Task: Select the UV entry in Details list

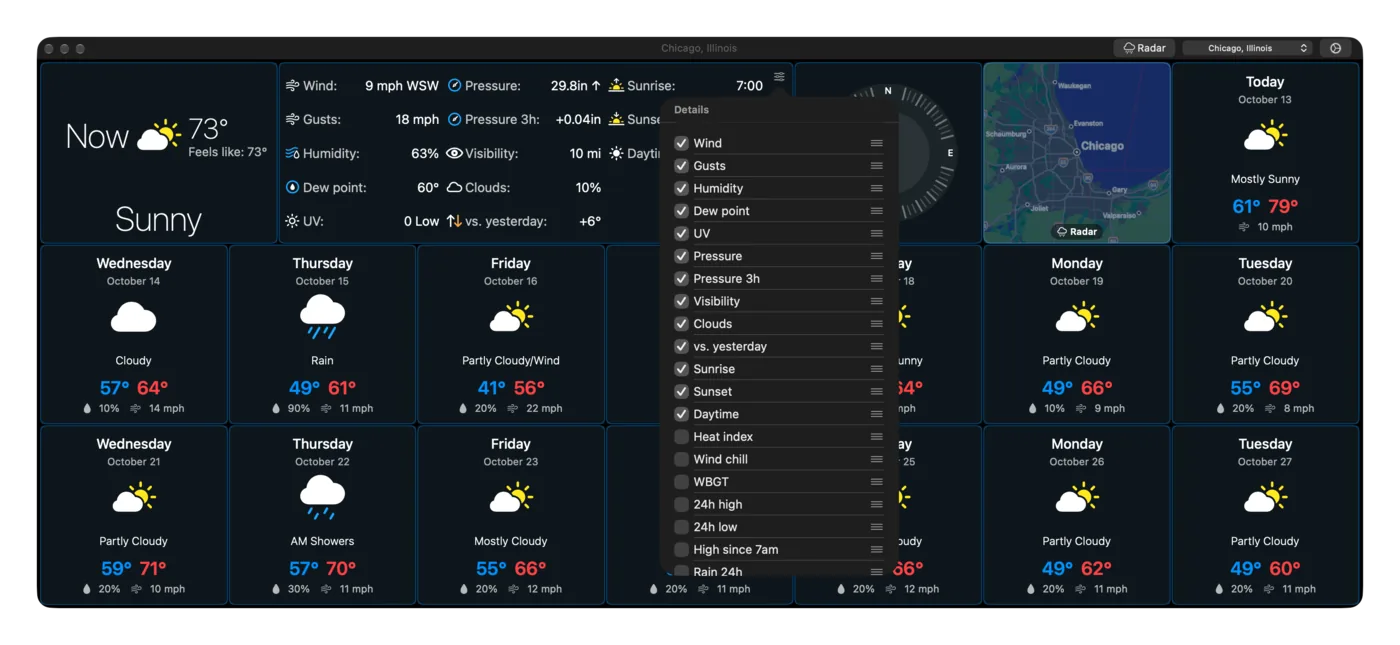Action: 779,233
